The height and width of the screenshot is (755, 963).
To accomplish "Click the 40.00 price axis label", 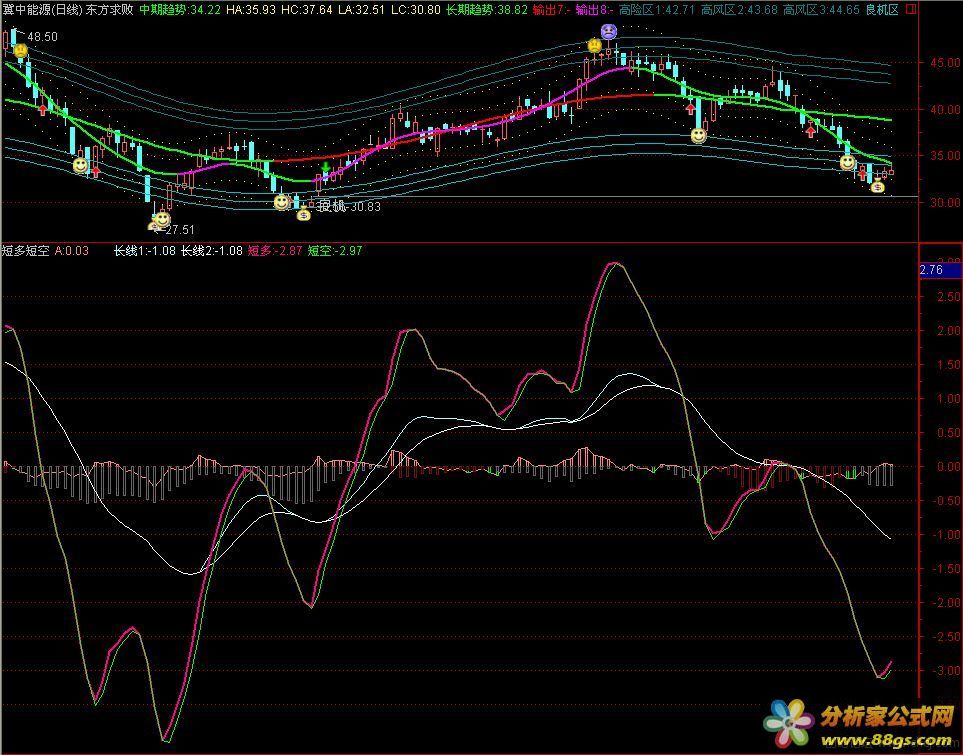I will pos(945,109).
